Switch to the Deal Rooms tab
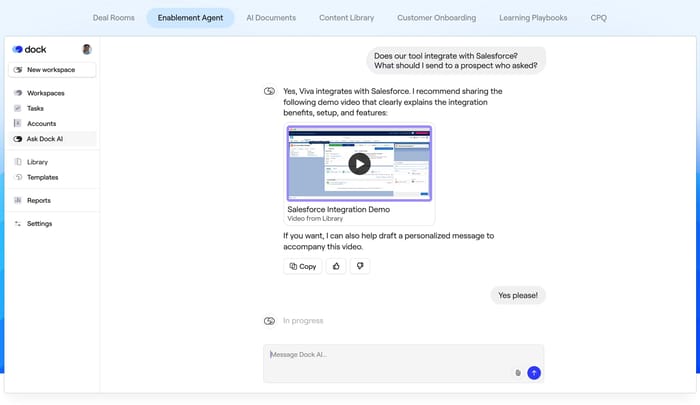This screenshot has height=405, width=700. 114,18
